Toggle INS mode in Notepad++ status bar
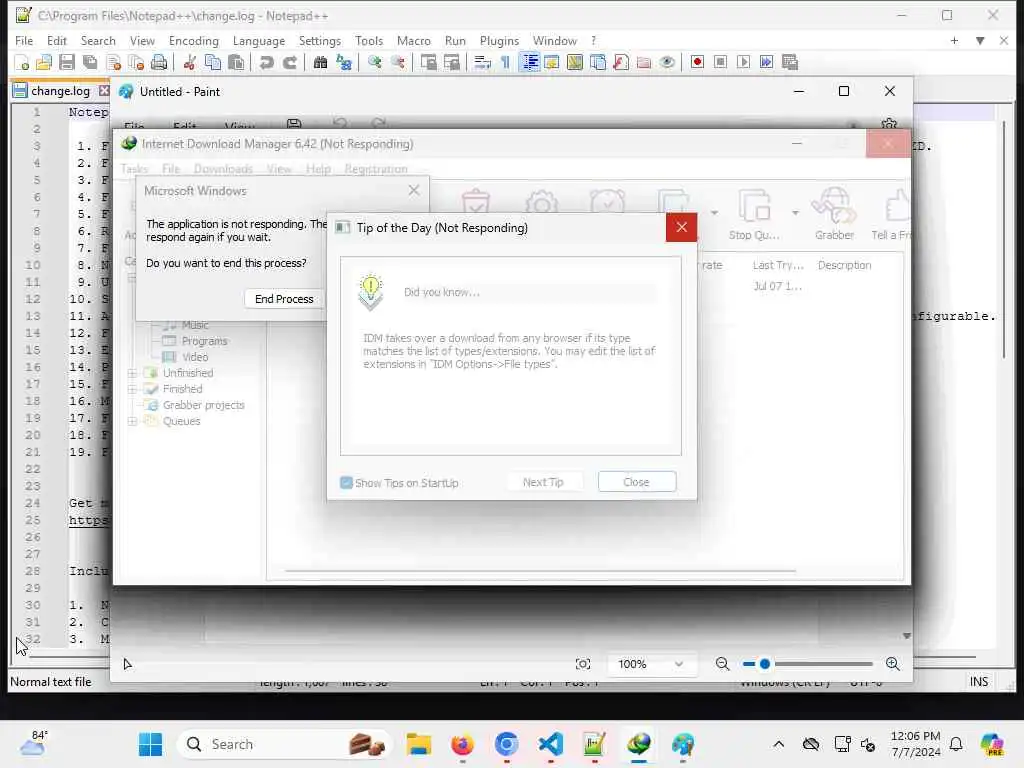The width and height of the screenshot is (1024, 768). point(978,682)
